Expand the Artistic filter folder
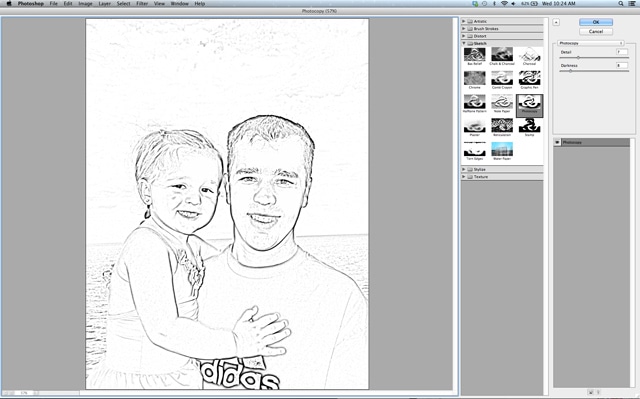This screenshot has width=640, height=399. tap(464, 21)
